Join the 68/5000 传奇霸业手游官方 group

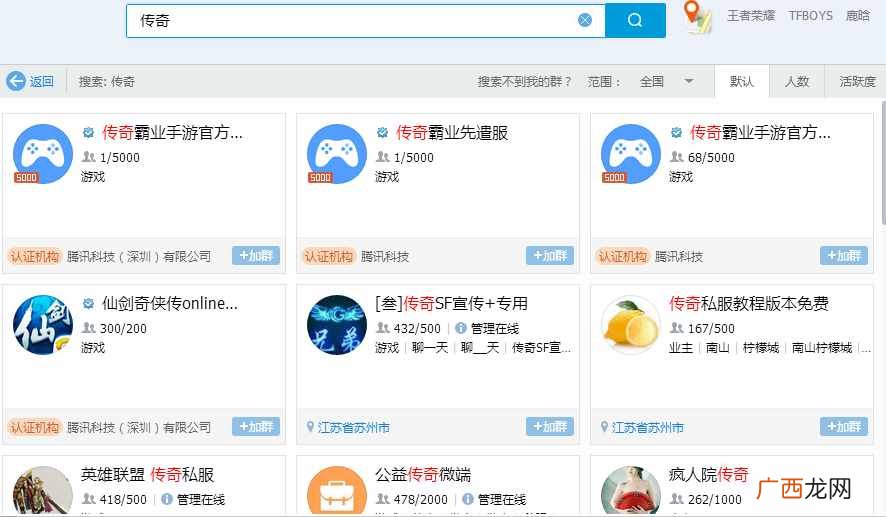pos(844,256)
